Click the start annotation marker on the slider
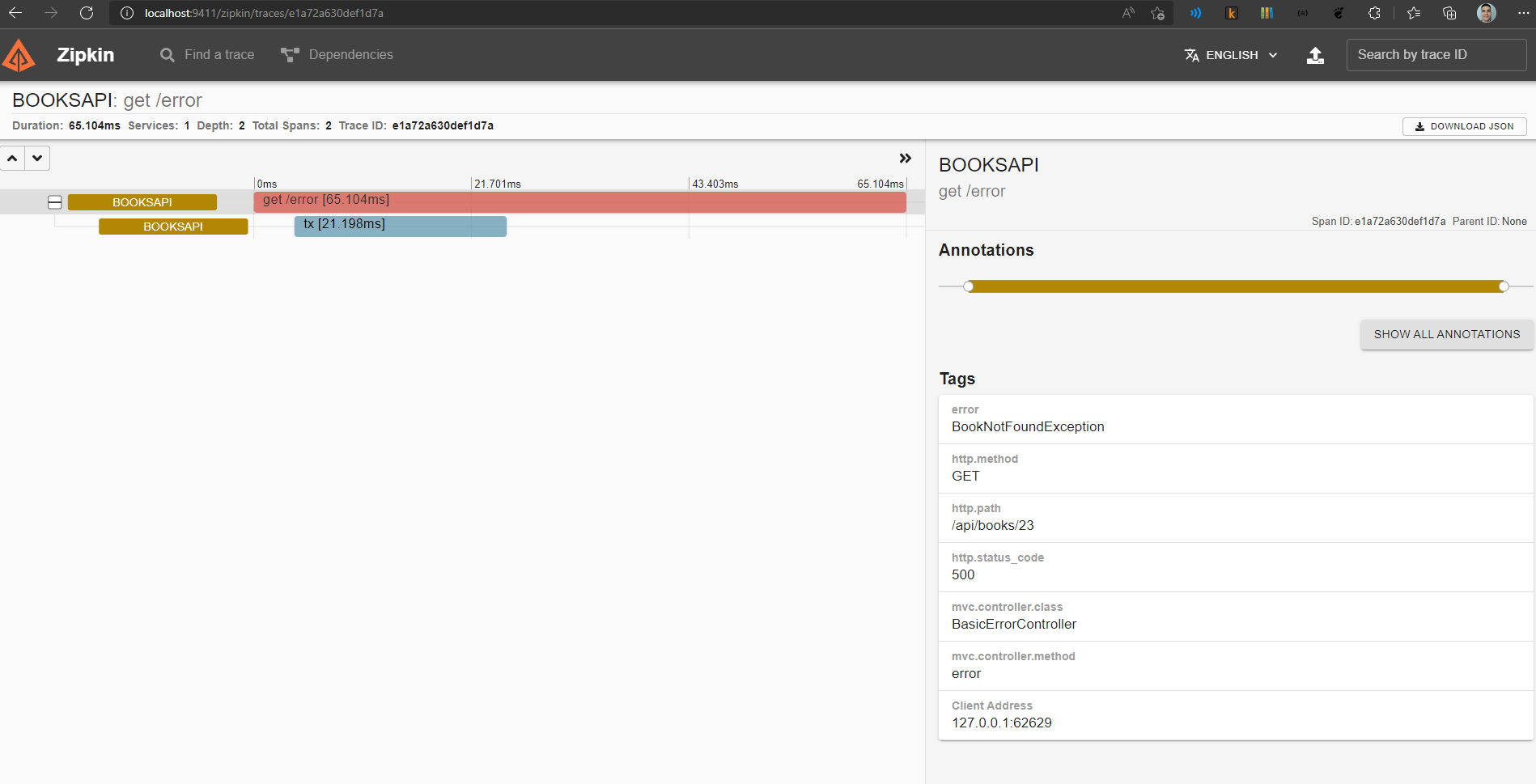Screen dimensions: 1536x784 (x=969, y=286)
